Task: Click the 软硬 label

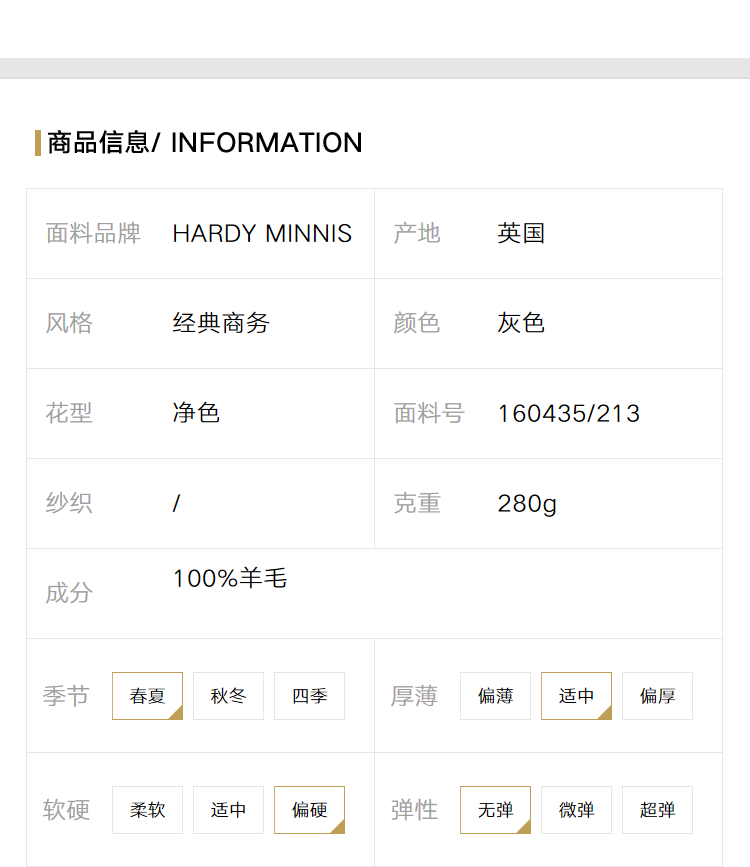Action: [x=66, y=809]
